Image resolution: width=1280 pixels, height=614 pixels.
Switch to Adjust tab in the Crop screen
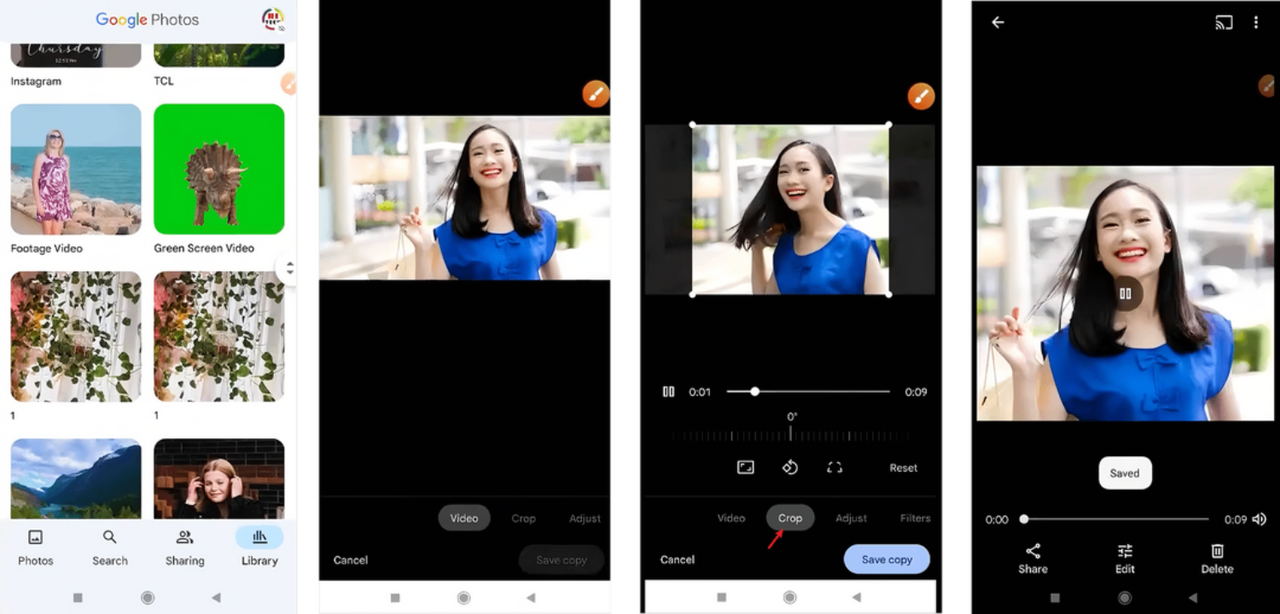pos(851,518)
